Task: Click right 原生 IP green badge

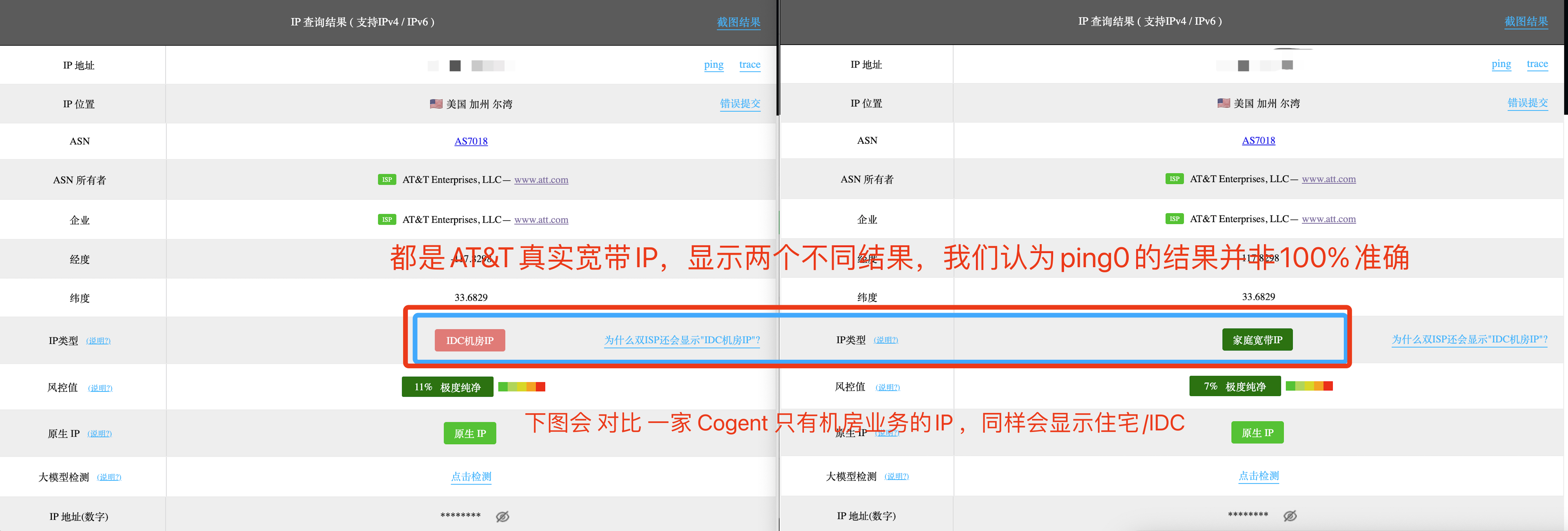Action: click(x=1258, y=433)
